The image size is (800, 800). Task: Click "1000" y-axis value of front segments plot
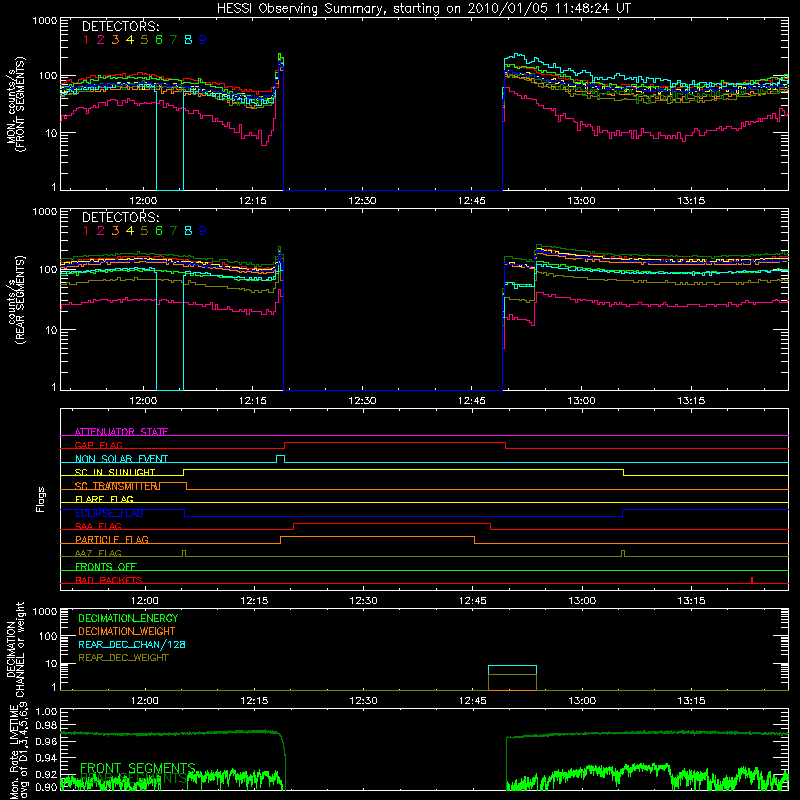pyautogui.click(x=45, y=21)
